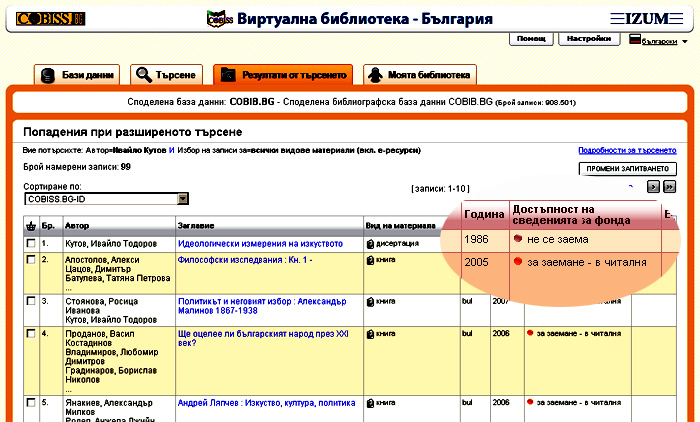The image size is (700, 422).
Task: Click the ПРОМЕНИ ЗАПИТВАНЕТО button
Action: (627, 169)
